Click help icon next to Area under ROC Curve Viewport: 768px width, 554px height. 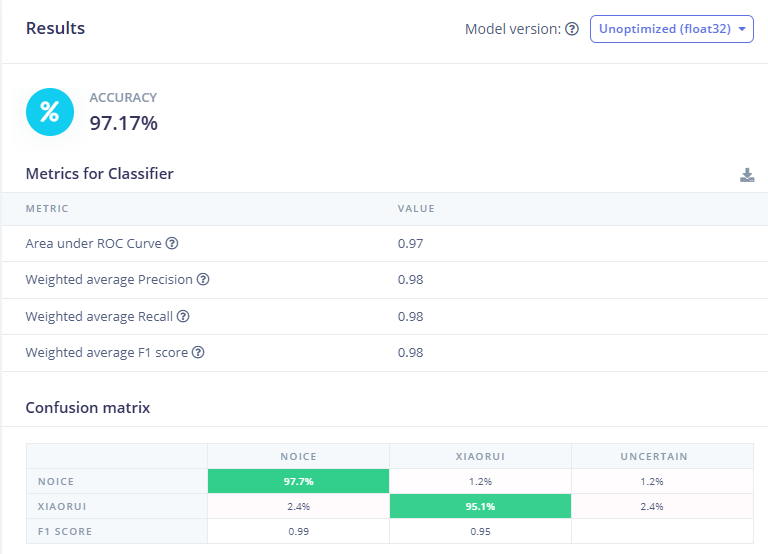pyautogui.click(x=172, y=243)
